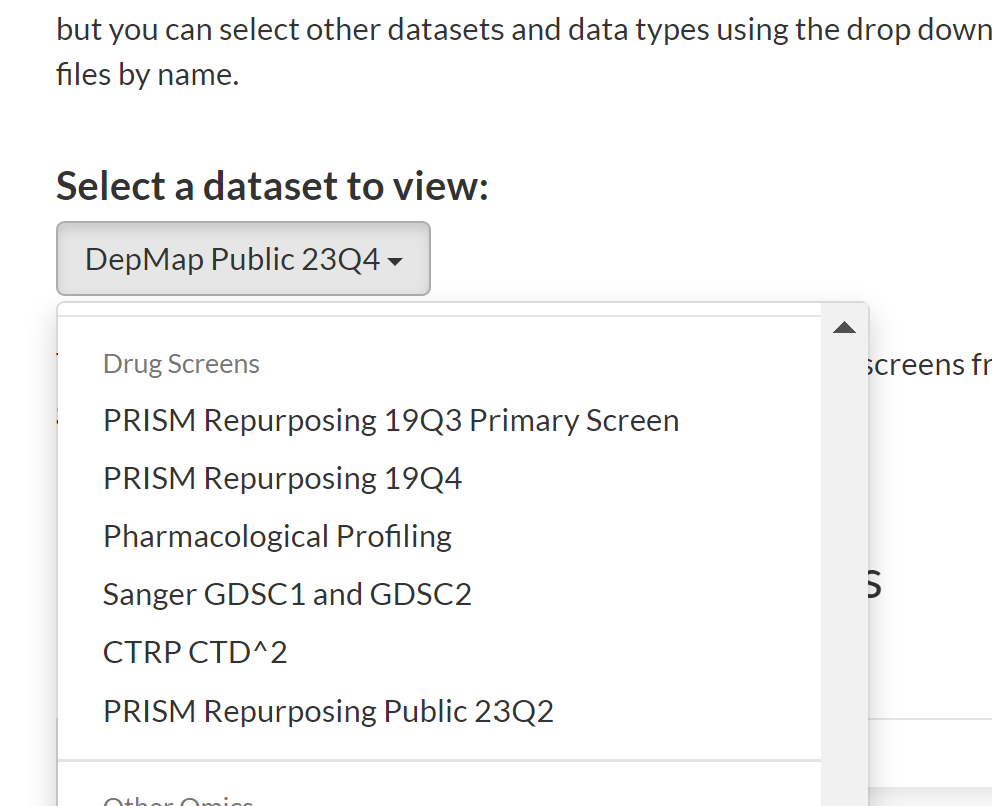Click the 'but you can select other datasets' sentence
The height and width of the screenshot is (806, 992).
[524, 29]
